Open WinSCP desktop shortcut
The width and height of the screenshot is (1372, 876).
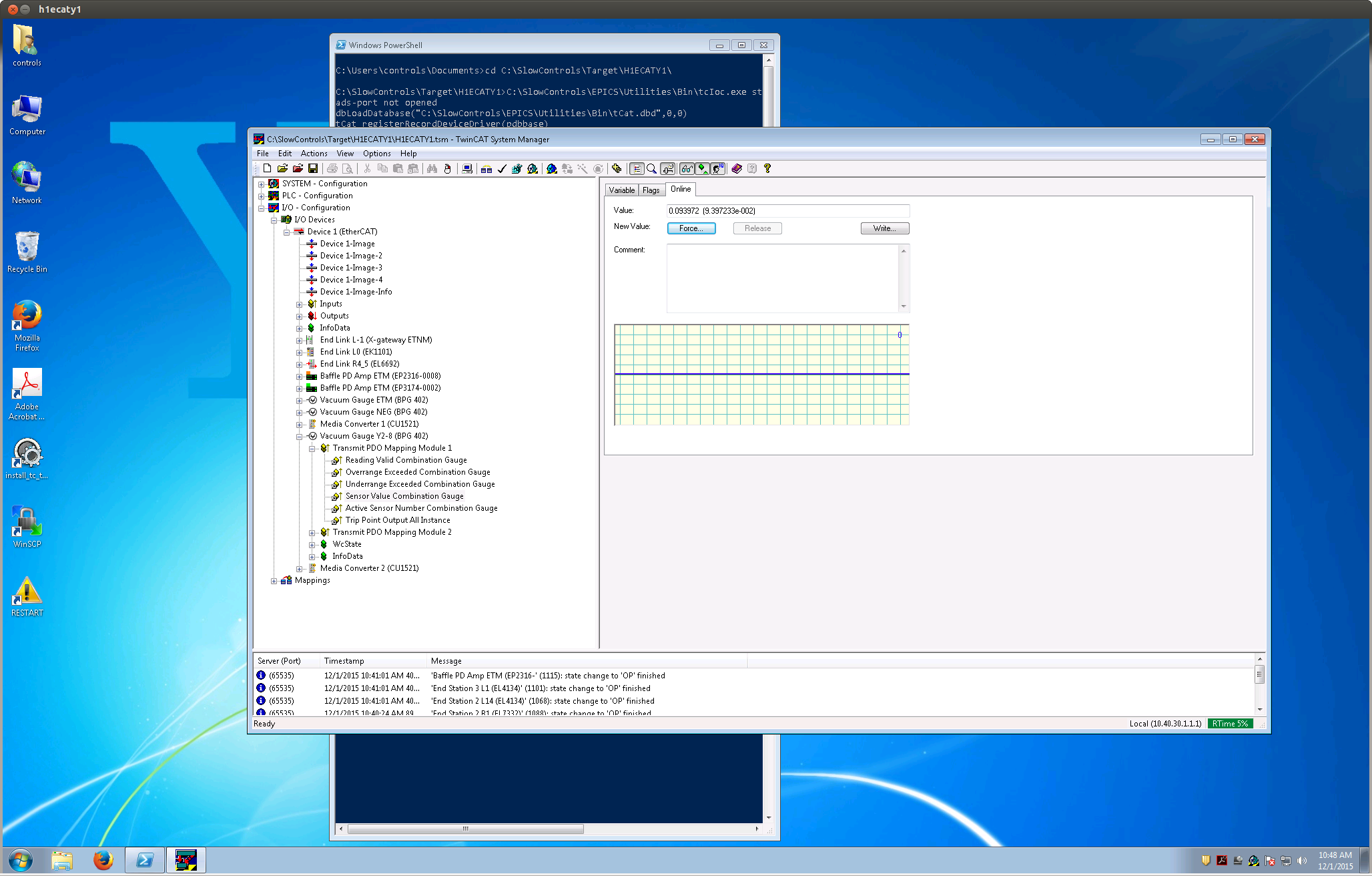[27, 527]
